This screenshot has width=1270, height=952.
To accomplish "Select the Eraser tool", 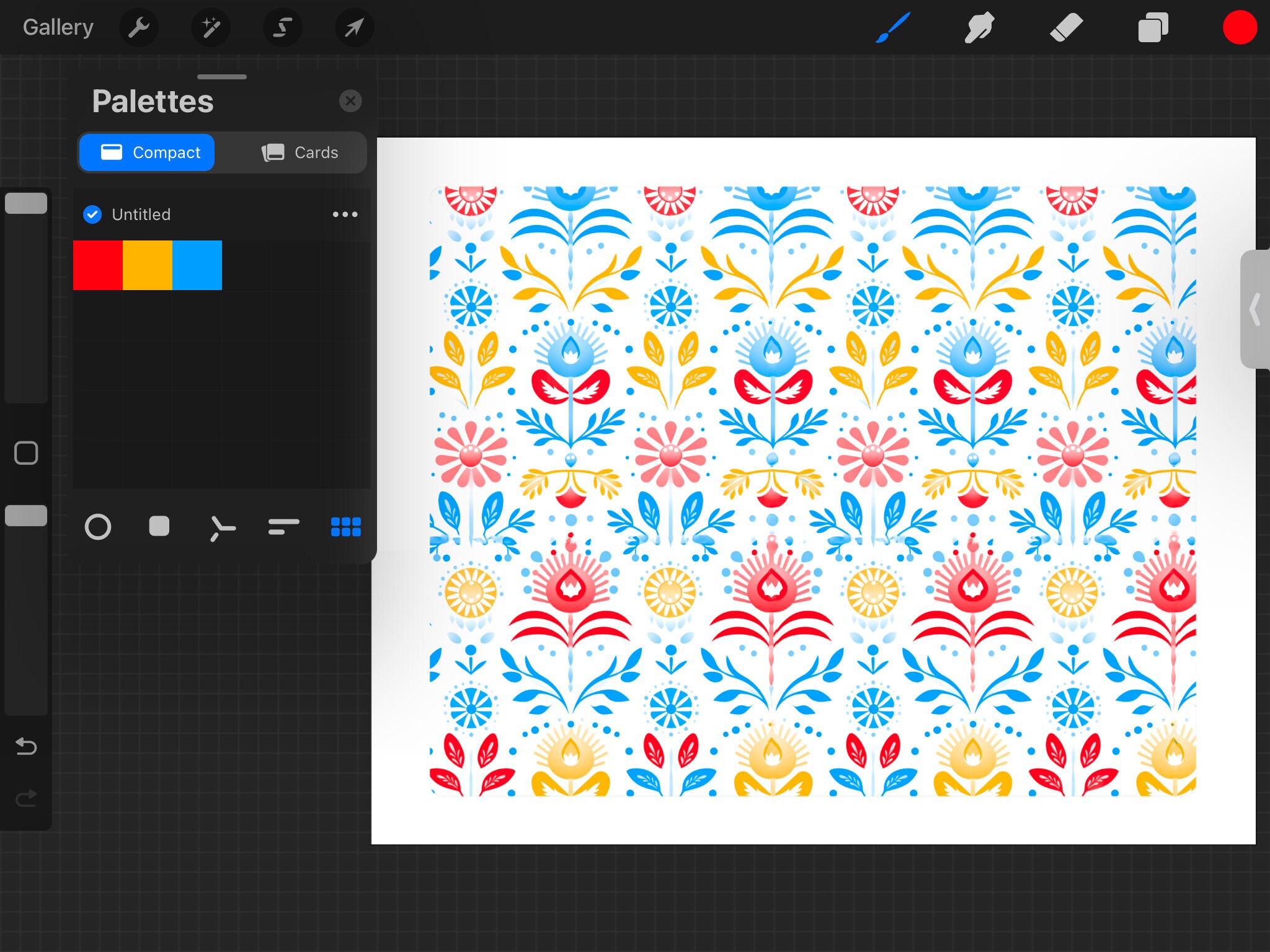I will (x=1066, y=27).
